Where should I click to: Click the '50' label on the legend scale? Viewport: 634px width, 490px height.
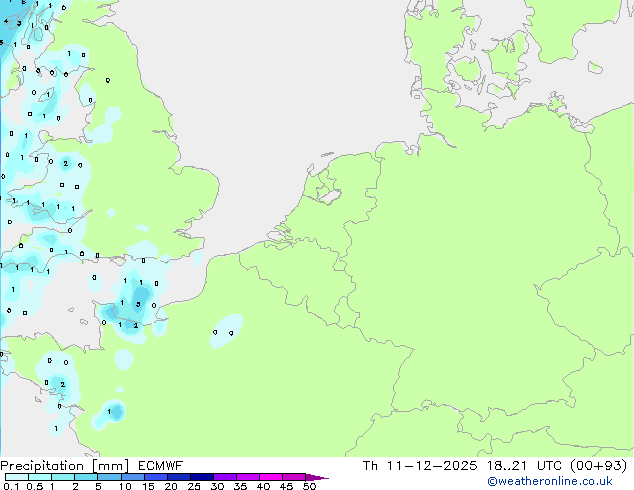tap(309, 487)
